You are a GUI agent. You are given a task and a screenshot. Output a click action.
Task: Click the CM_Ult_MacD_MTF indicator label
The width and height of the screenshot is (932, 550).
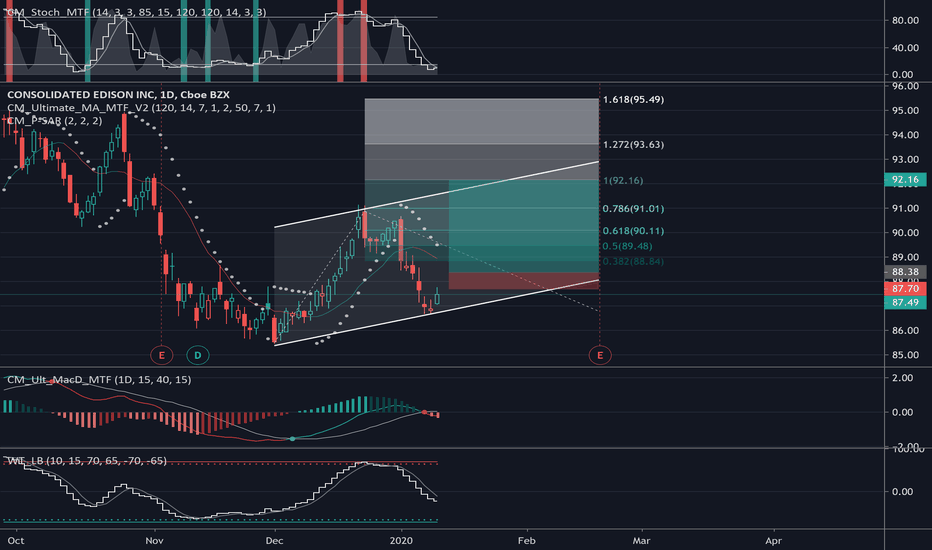[x=99, y=379]
